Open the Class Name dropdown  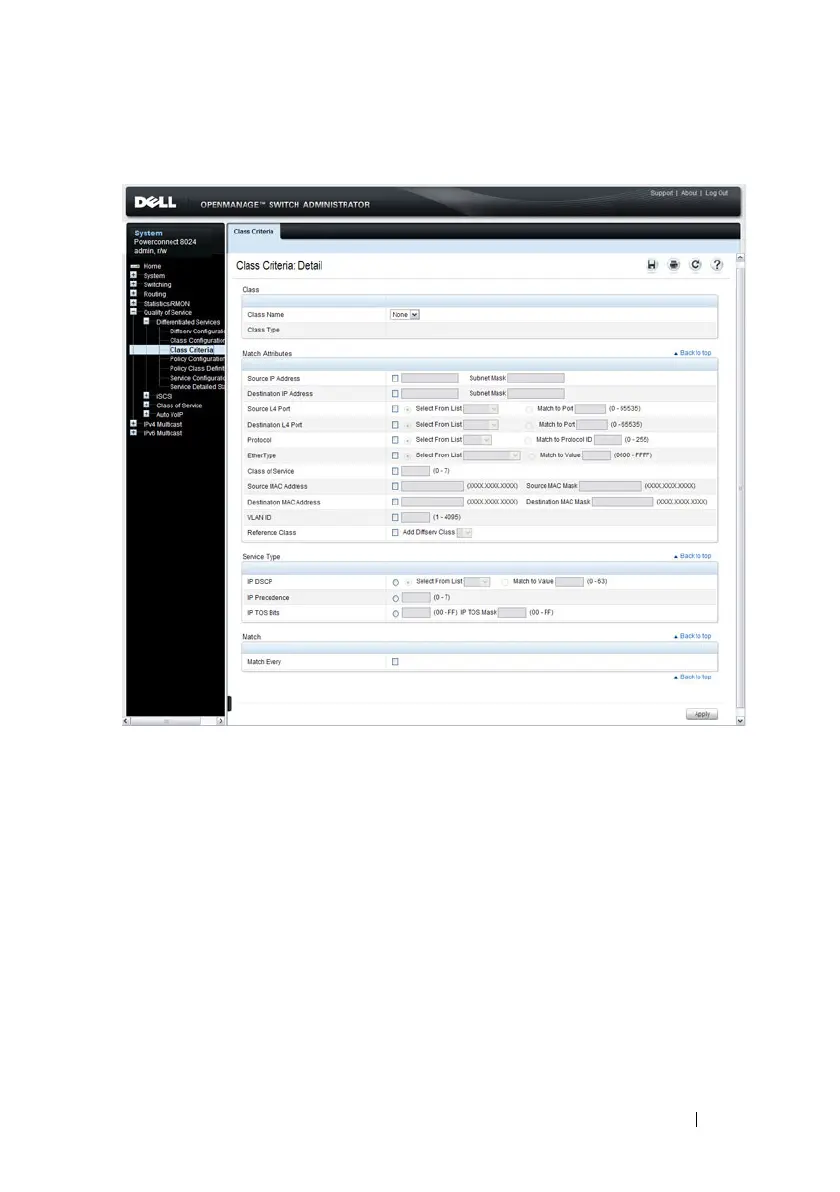pos(404,315)
